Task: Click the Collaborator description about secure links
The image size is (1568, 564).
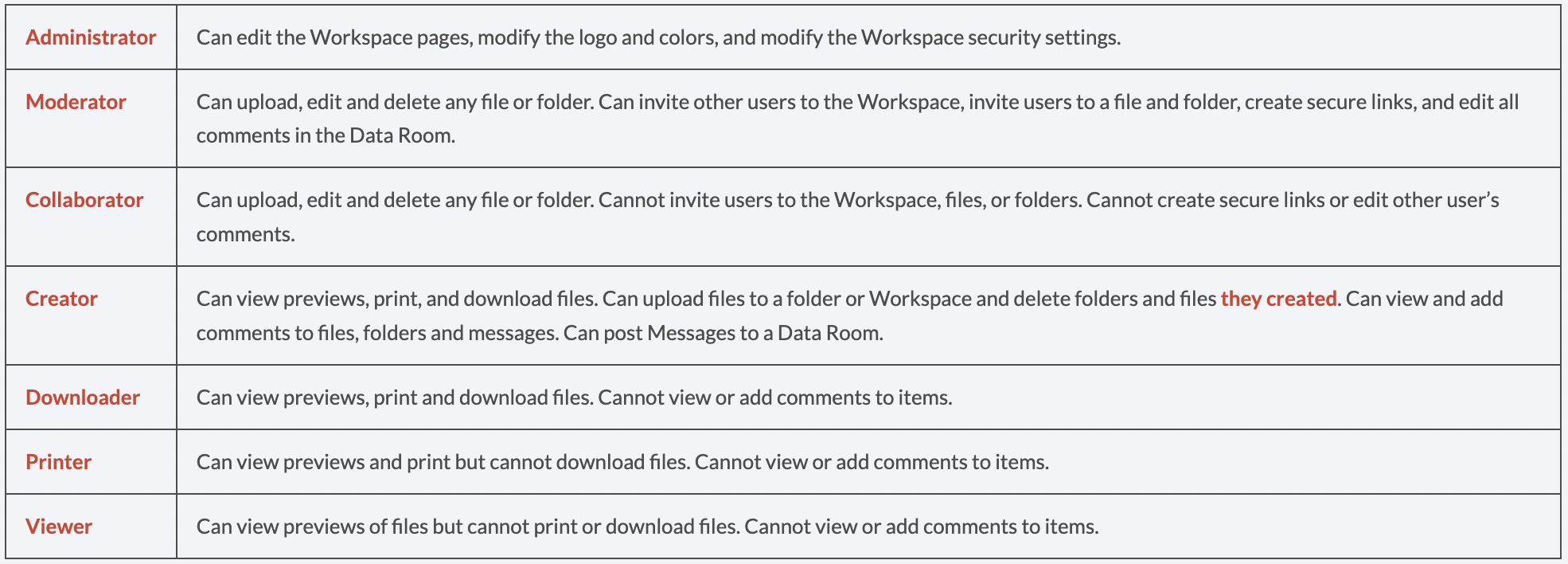Action: coord(848,217)
